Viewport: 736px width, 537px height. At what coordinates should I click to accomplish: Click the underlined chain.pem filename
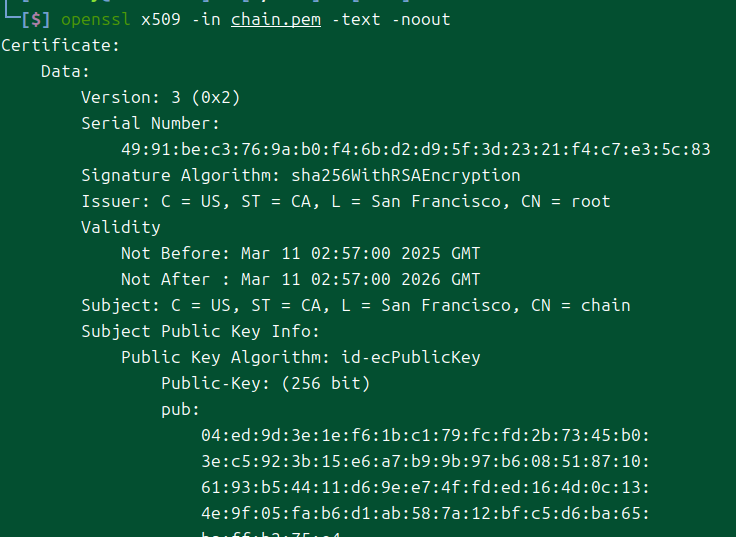[276, 20]
